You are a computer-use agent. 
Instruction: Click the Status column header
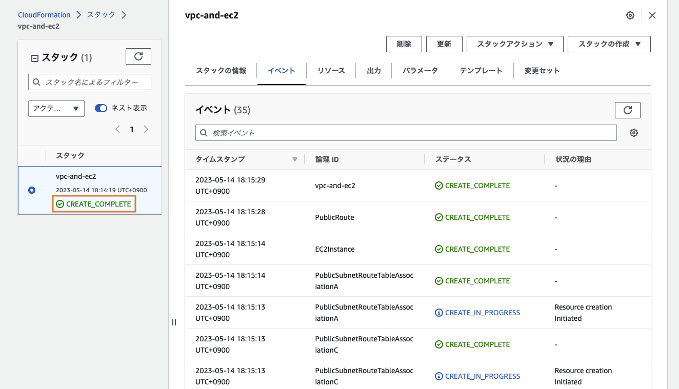pyautogui.click(x=453, y=159)
